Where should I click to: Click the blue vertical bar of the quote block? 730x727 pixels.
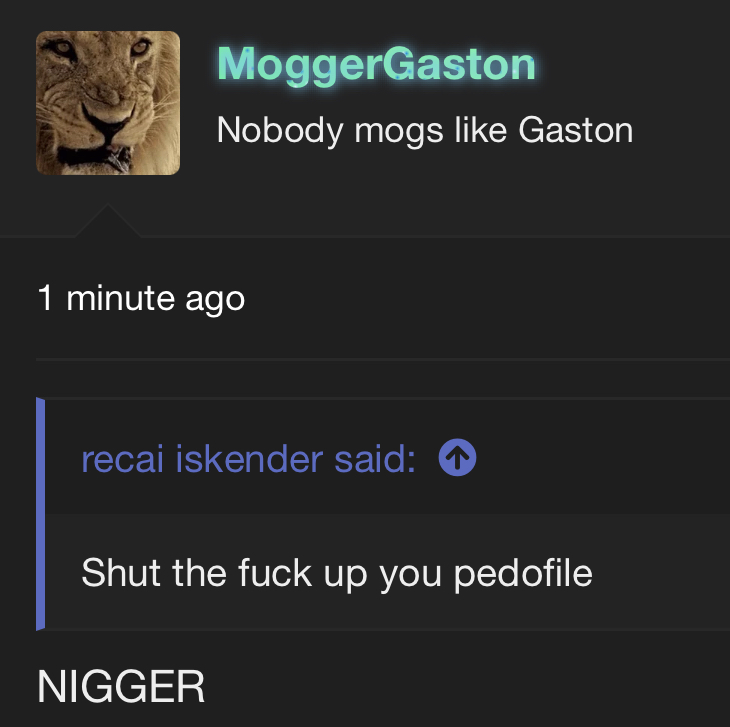coord(41,514)
